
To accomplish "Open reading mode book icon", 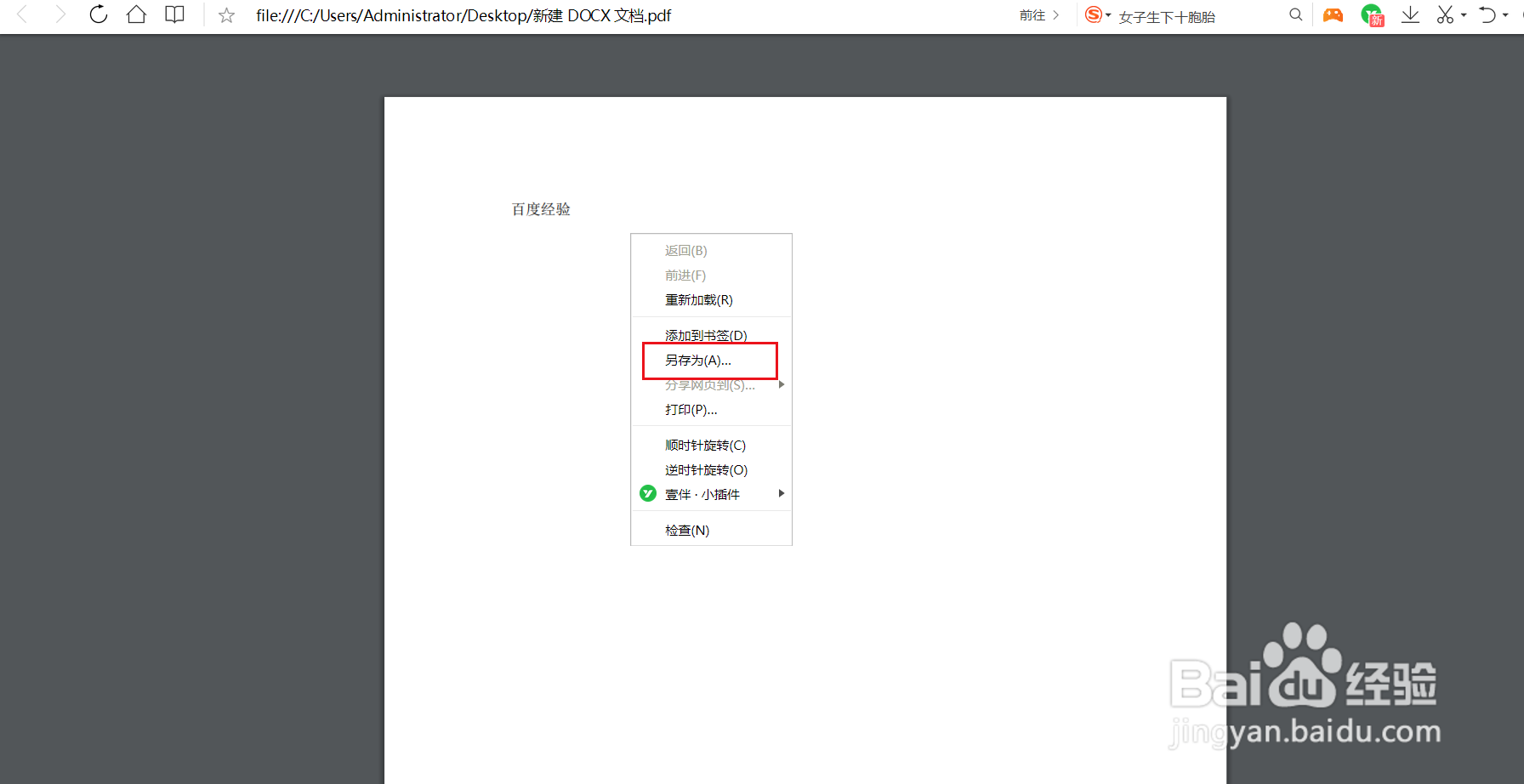I will 174,14.
